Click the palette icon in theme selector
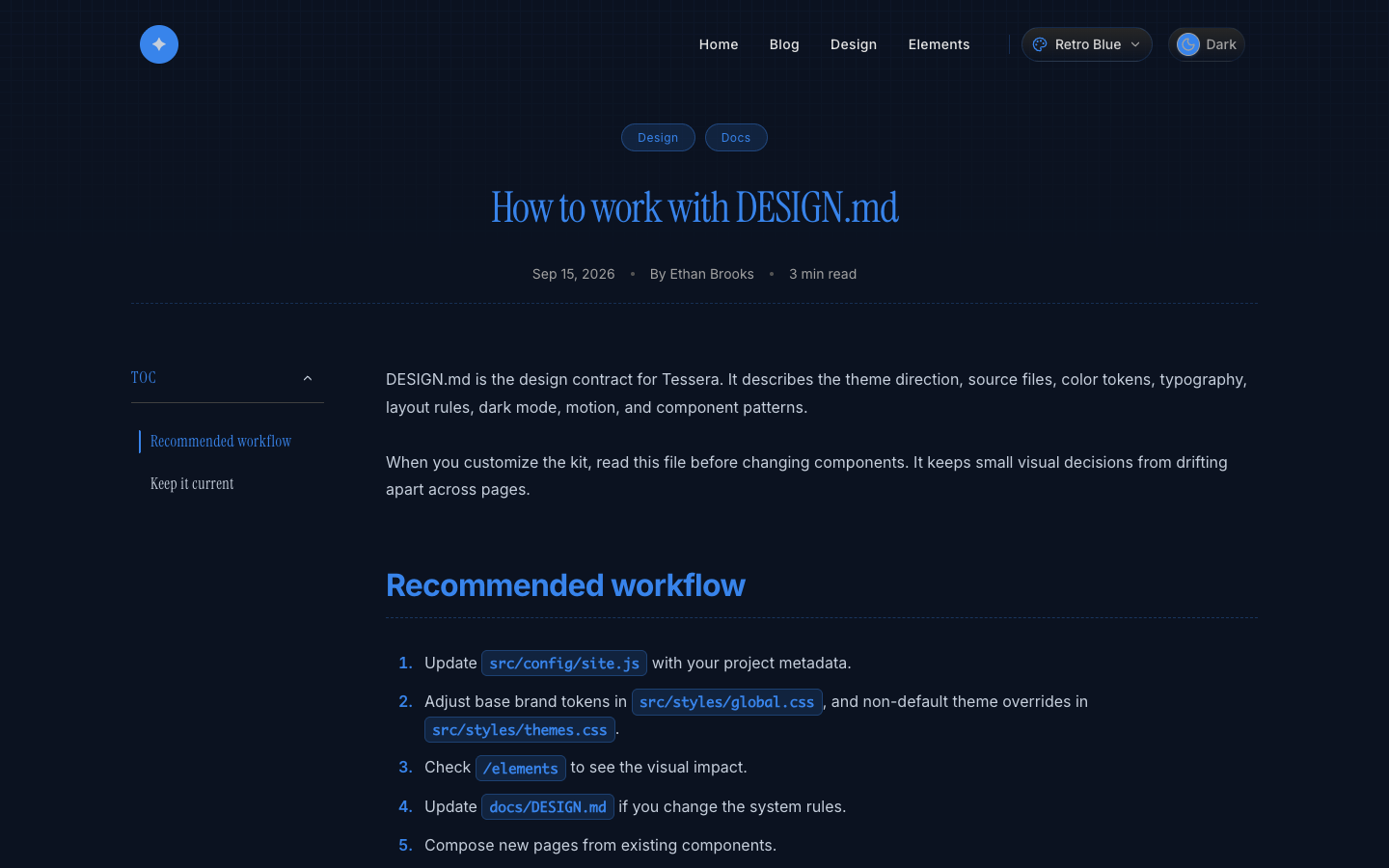The width and height of the screenshot is (1389, 868). [x=1040, y=44]
